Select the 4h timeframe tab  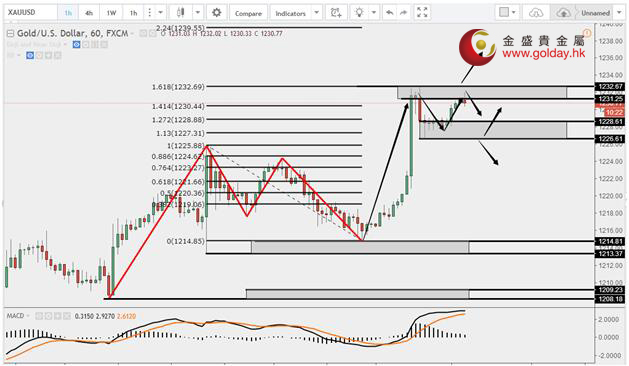point(89,13)
